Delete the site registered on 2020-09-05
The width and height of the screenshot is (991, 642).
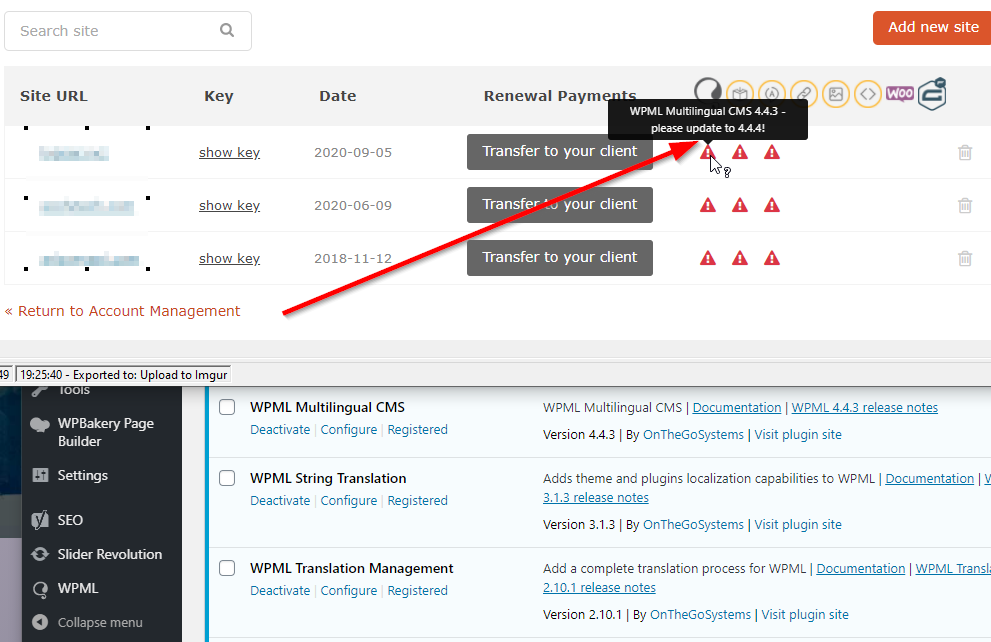[x=964, y=152]
